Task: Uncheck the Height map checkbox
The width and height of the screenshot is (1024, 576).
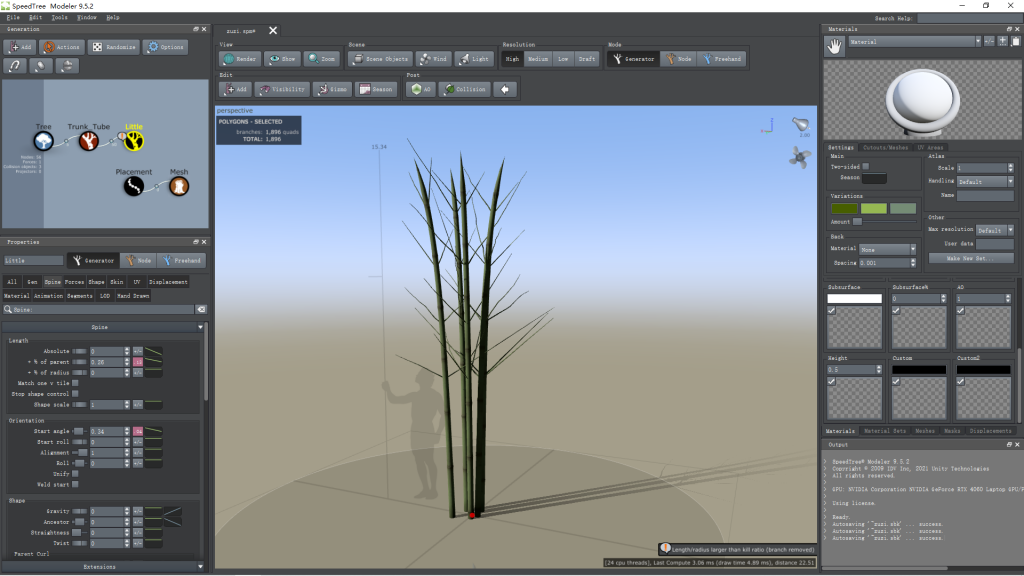Action: (831, 381)
